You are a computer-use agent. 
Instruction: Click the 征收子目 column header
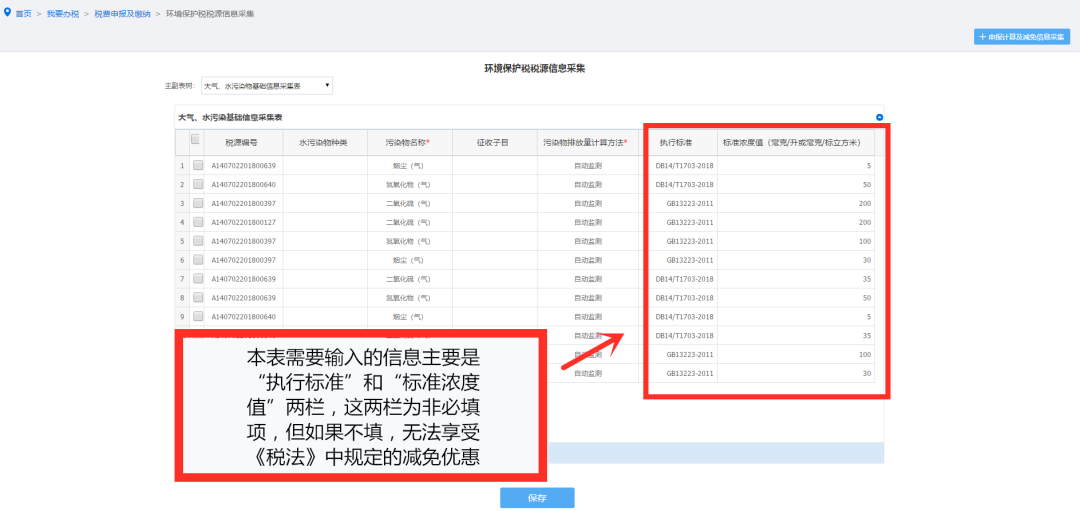pyautogui.click(x=493, y=143)
